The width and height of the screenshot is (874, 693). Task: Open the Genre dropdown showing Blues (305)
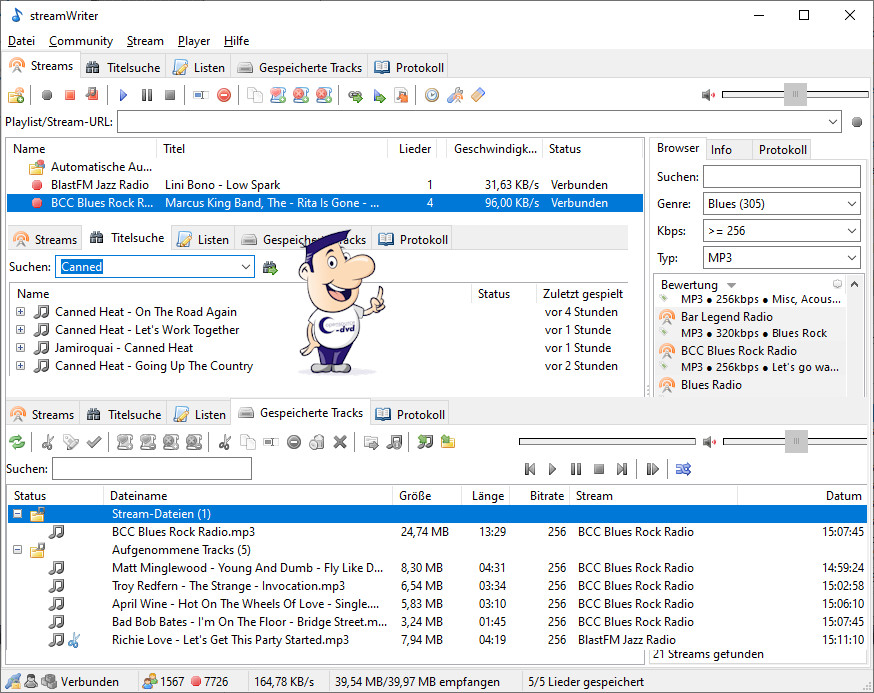point(781,204)
